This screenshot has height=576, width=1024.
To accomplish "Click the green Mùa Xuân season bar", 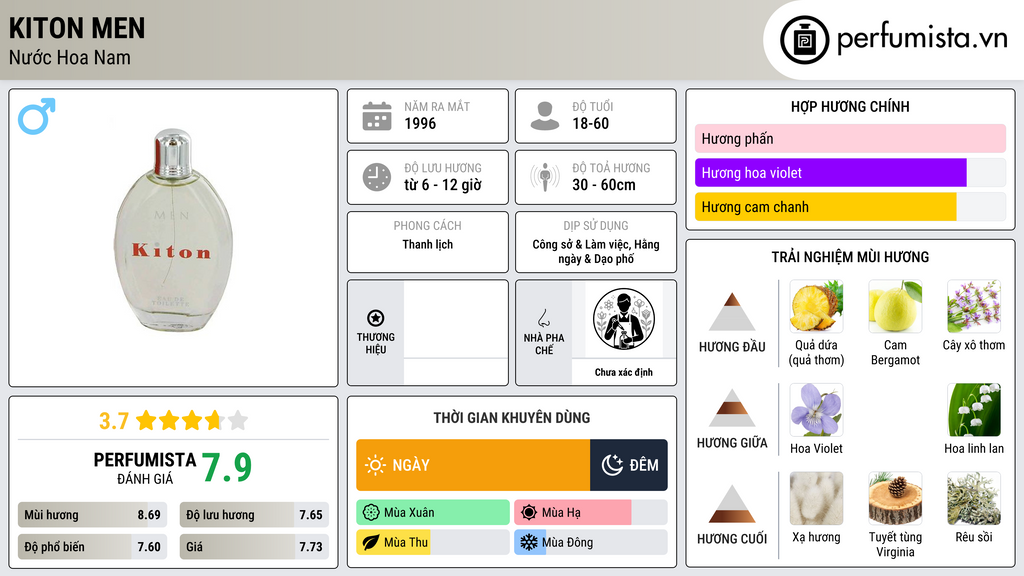I will coord(433,513).
